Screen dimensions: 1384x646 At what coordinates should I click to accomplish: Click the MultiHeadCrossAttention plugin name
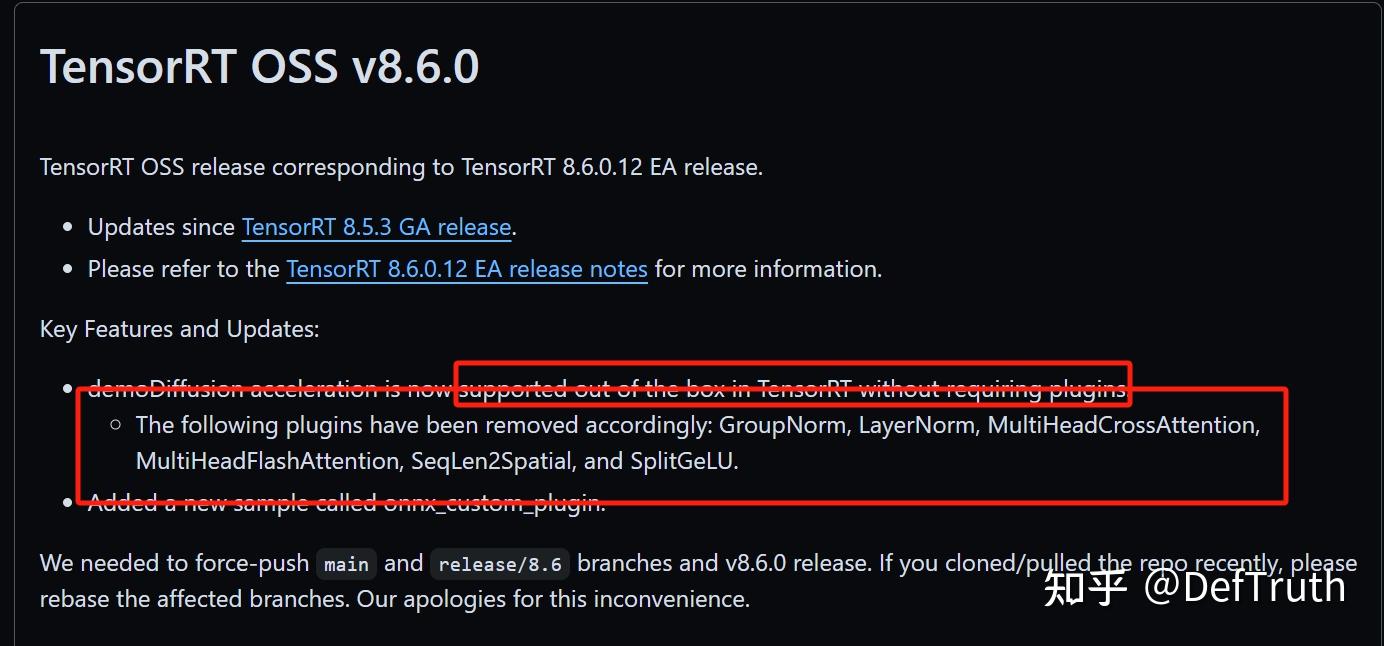pos(1122,425)
